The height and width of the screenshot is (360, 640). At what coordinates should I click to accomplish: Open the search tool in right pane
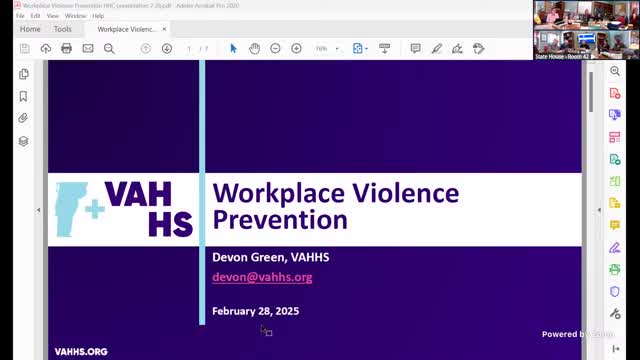615,71
